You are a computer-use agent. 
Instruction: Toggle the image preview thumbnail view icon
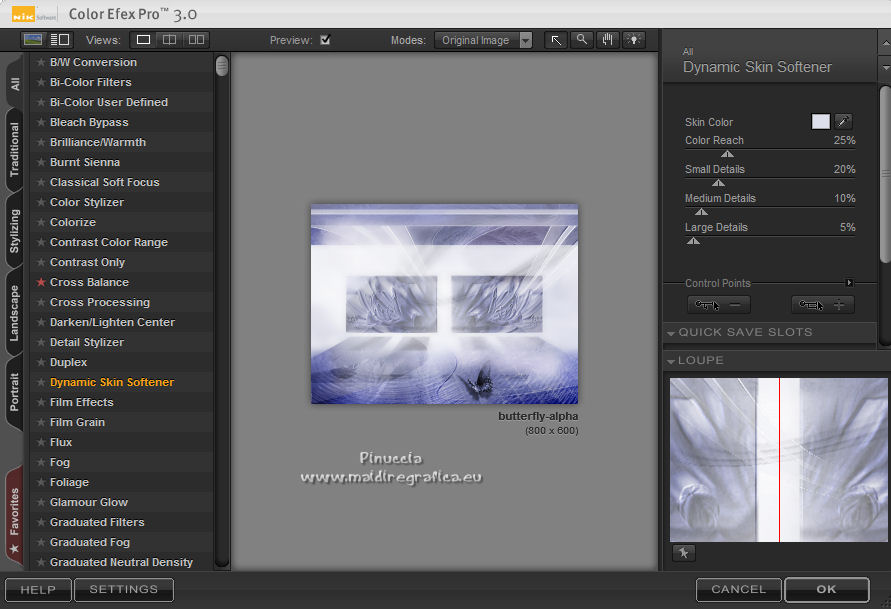click(x=33, y=40)
